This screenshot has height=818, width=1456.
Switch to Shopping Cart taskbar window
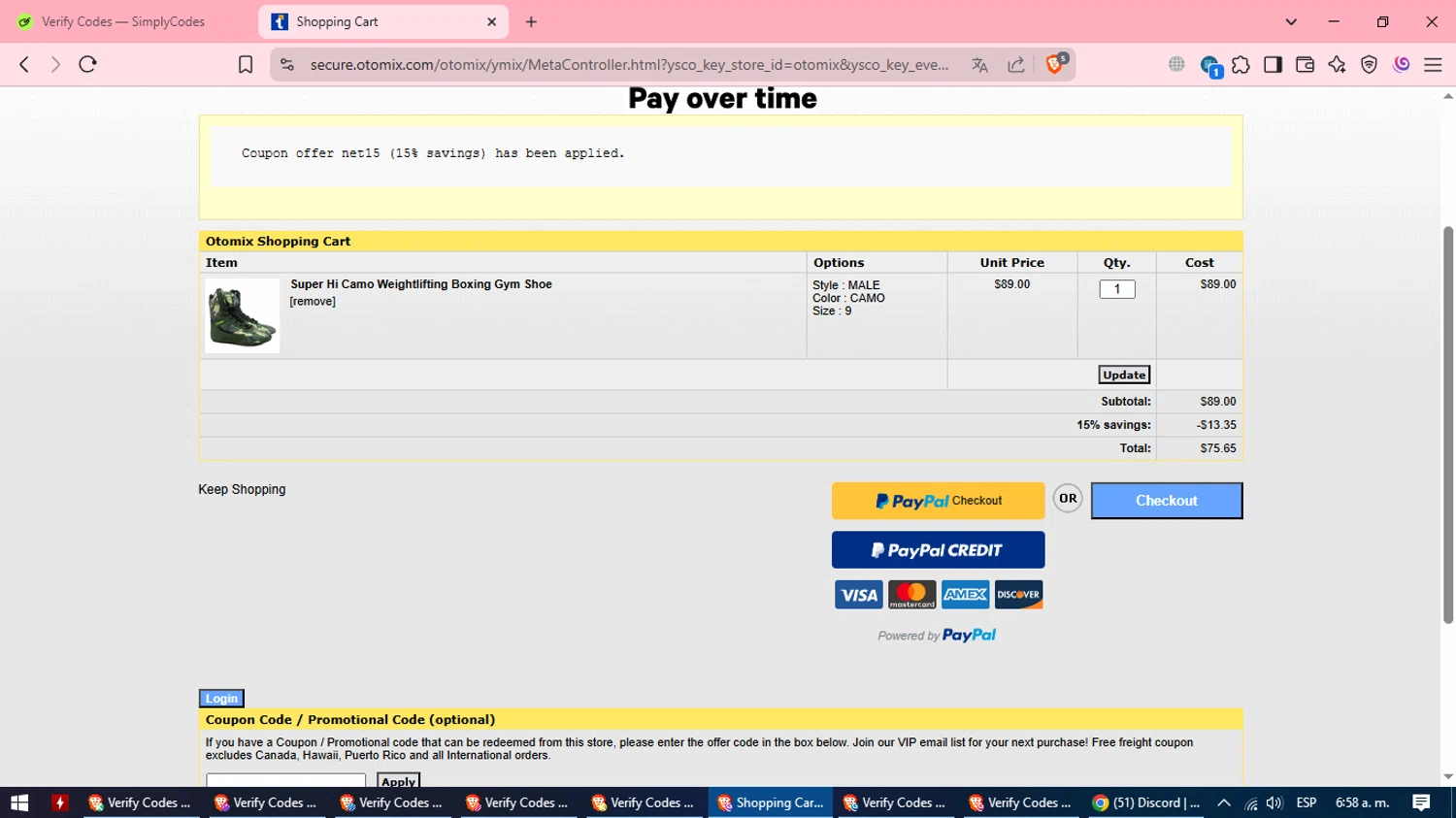[x=771, y=802]
